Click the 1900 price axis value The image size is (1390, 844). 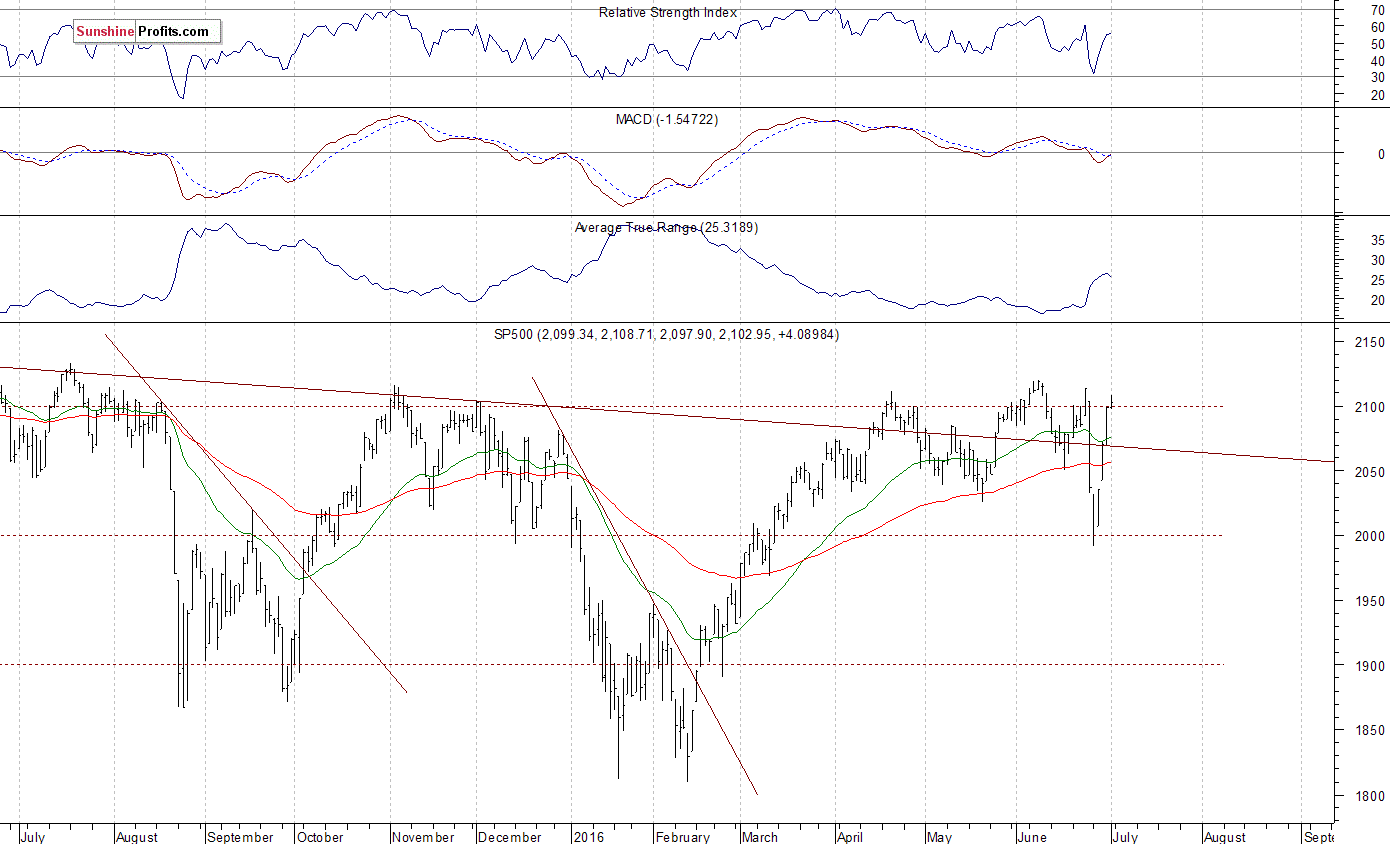[x=1369, y=666]
